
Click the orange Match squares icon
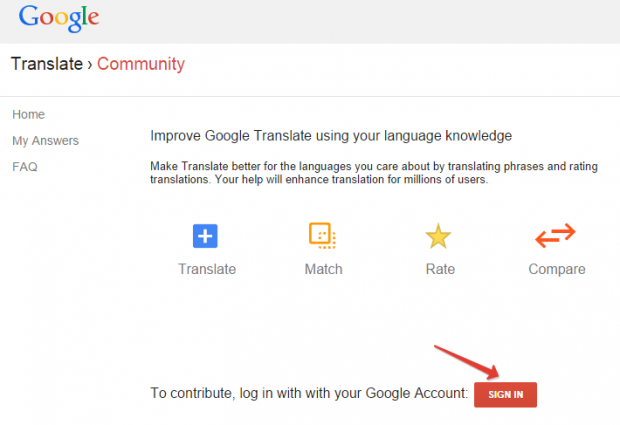(x=322, y=236)
